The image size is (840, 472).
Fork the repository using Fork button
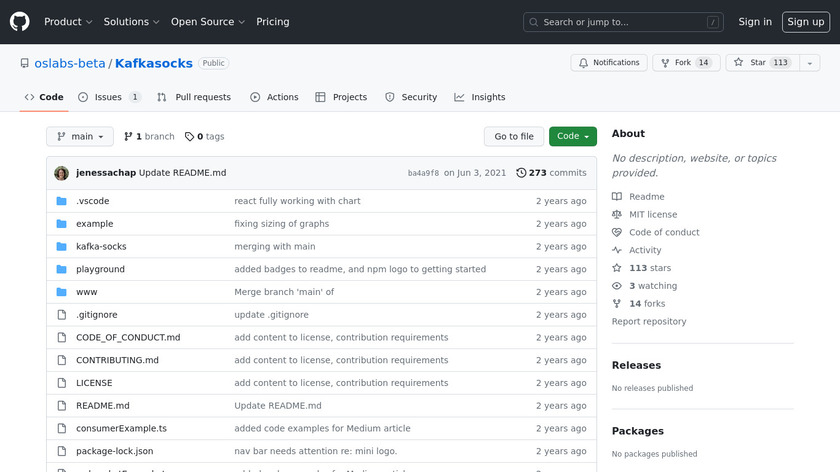(x=685, y=63)
